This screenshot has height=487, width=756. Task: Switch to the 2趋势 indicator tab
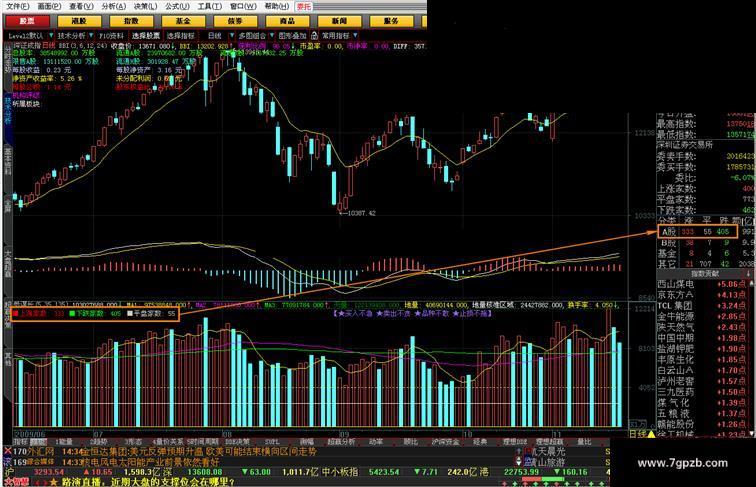coord(98,442)
